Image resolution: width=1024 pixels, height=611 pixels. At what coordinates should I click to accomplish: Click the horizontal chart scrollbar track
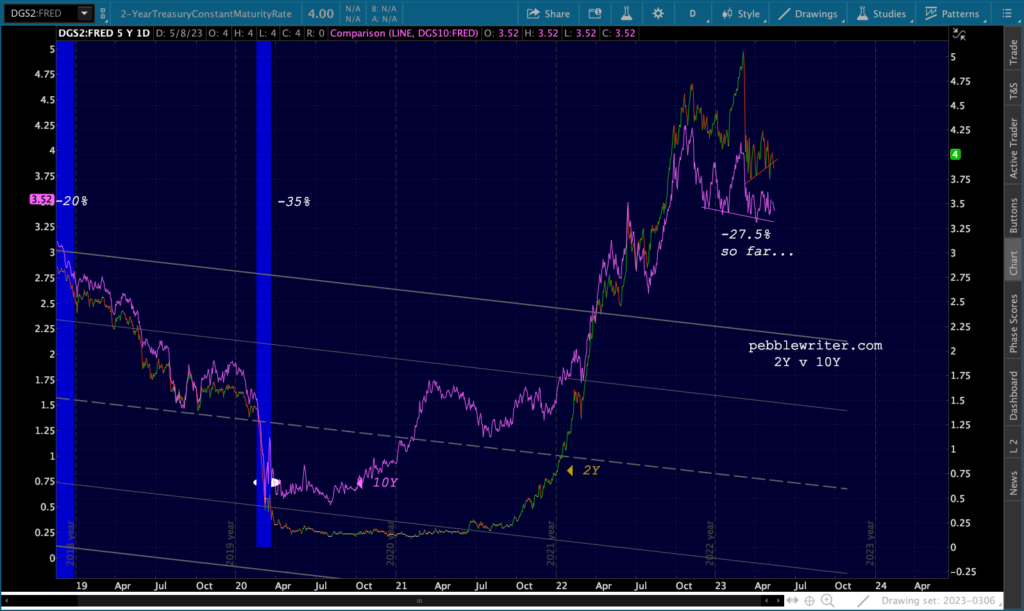pyautogui.click(x=419, y=601)
